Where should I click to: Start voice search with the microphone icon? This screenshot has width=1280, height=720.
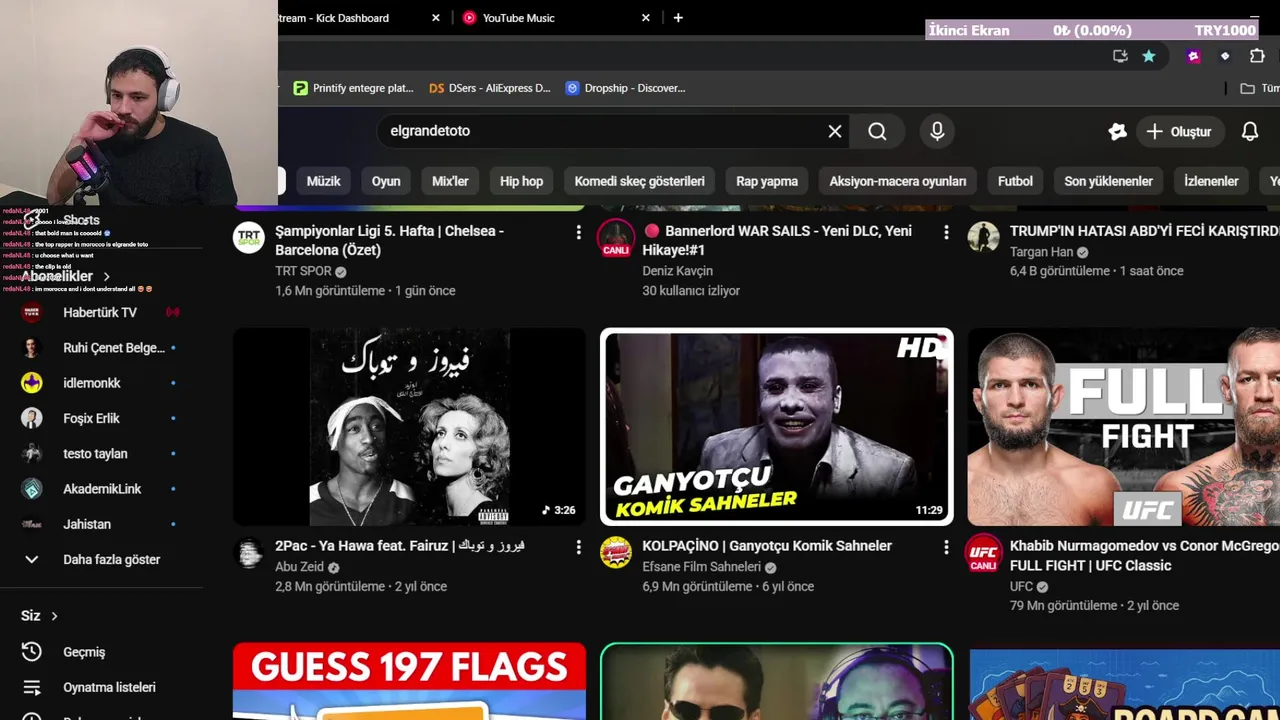pos(937,131)
